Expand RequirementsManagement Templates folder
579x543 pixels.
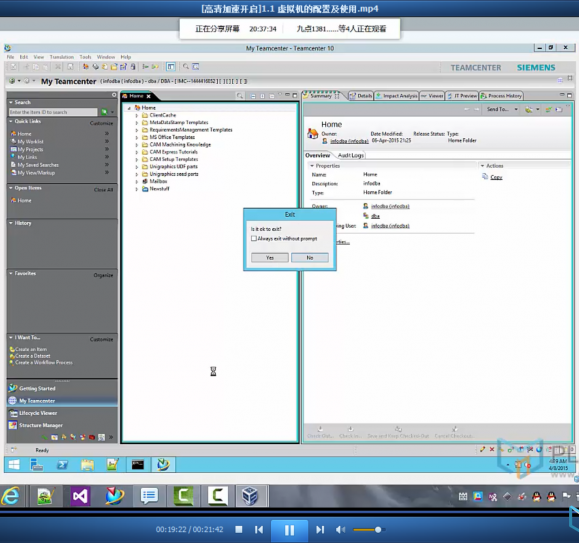pos(137,130)
